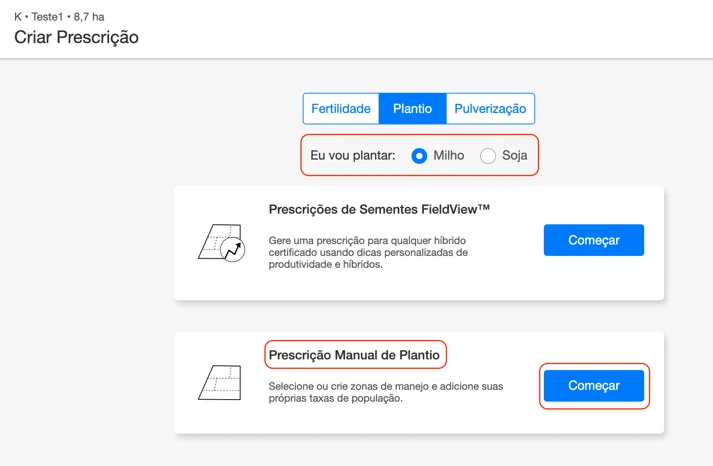Click the Teste1 field name in header

(x=47, y=17)
